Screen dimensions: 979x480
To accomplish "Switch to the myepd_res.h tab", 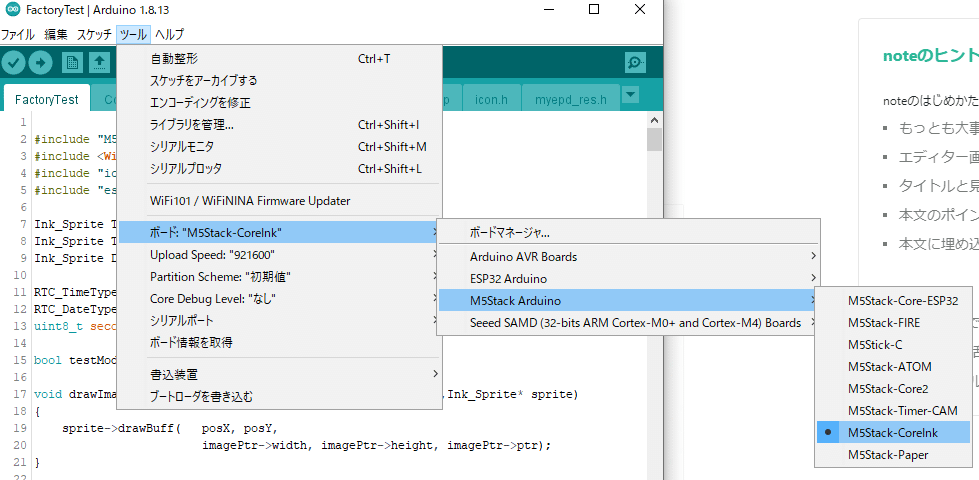I will pyautogui.click(x=570, y=99).
